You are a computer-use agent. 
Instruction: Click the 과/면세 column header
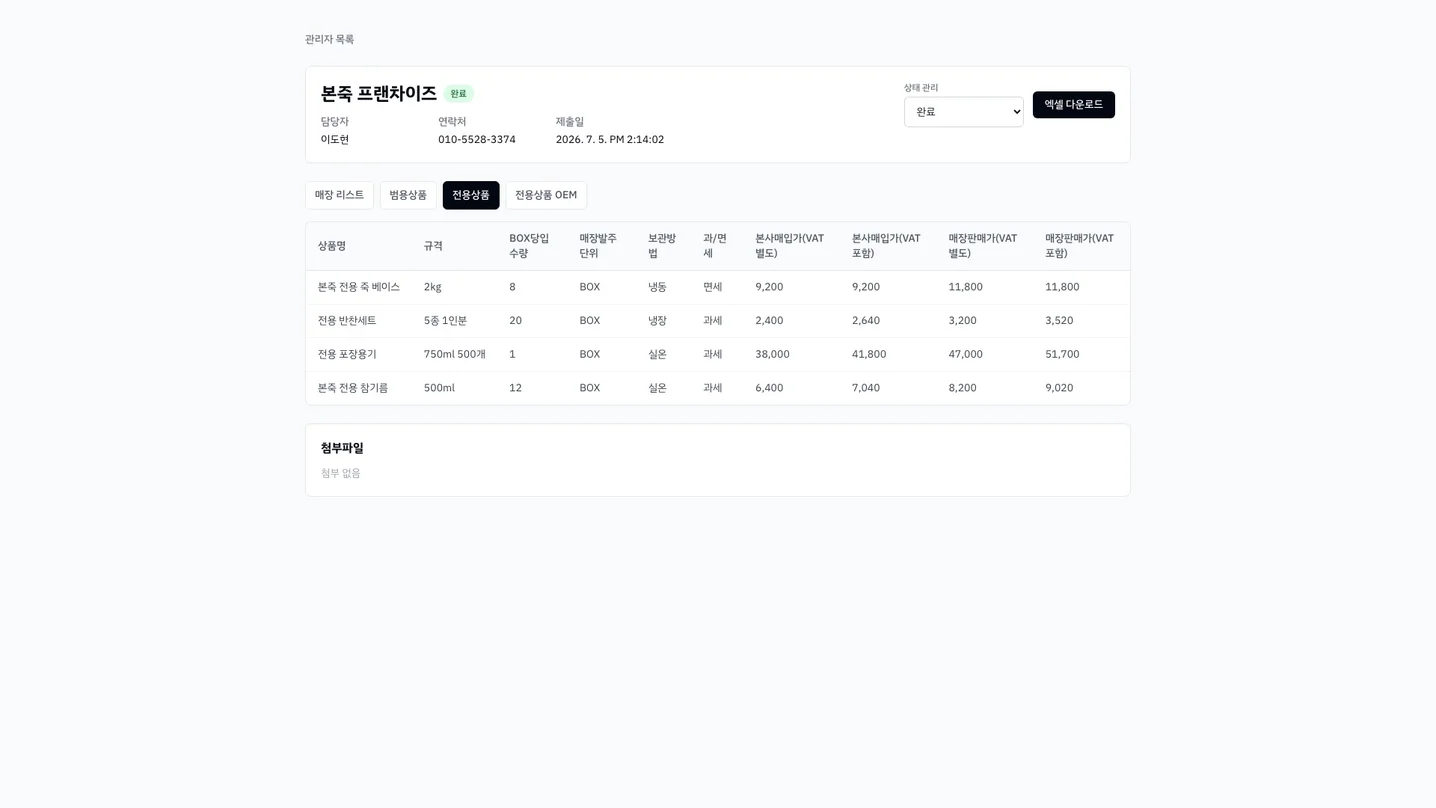point(715,246)
